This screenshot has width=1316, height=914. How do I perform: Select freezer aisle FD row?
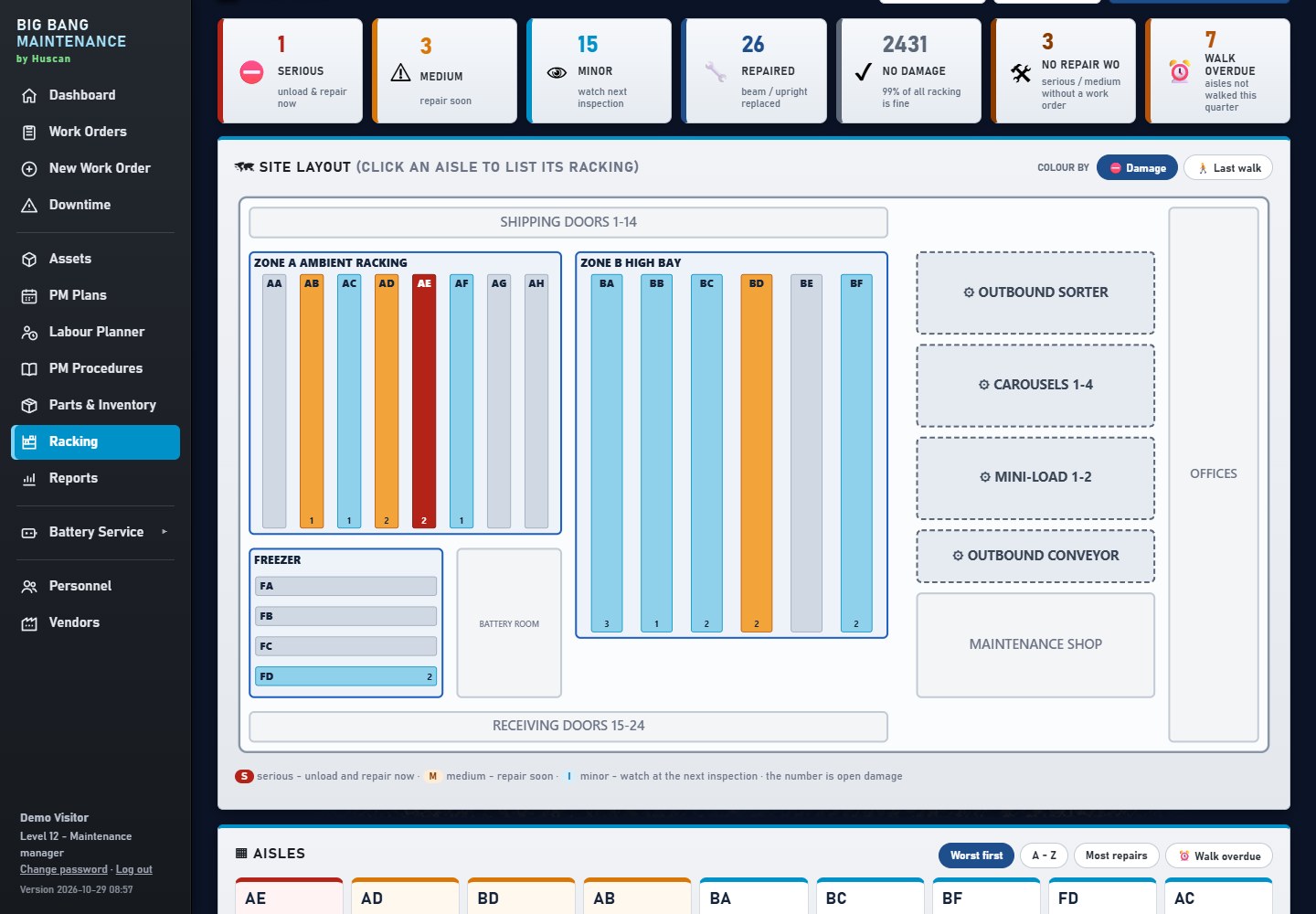tap(346, 676)
